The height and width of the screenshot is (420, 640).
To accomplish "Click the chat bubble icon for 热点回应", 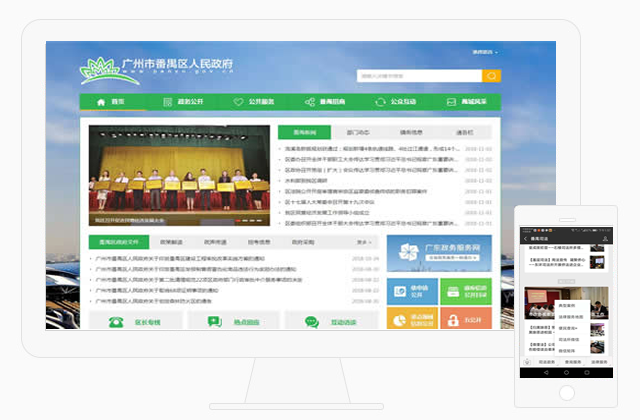I will click(x=214, y=321).
